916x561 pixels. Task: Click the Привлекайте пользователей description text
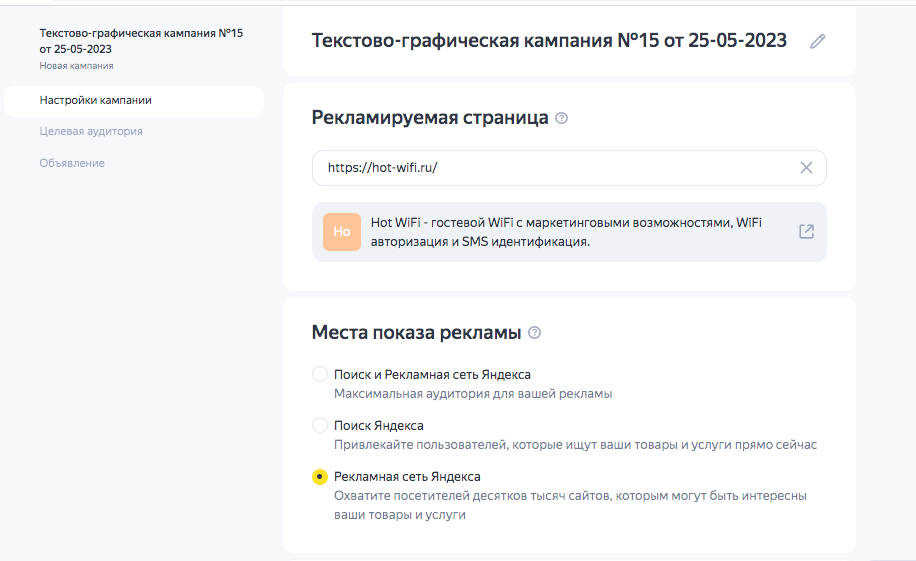[x=575, y=445]
